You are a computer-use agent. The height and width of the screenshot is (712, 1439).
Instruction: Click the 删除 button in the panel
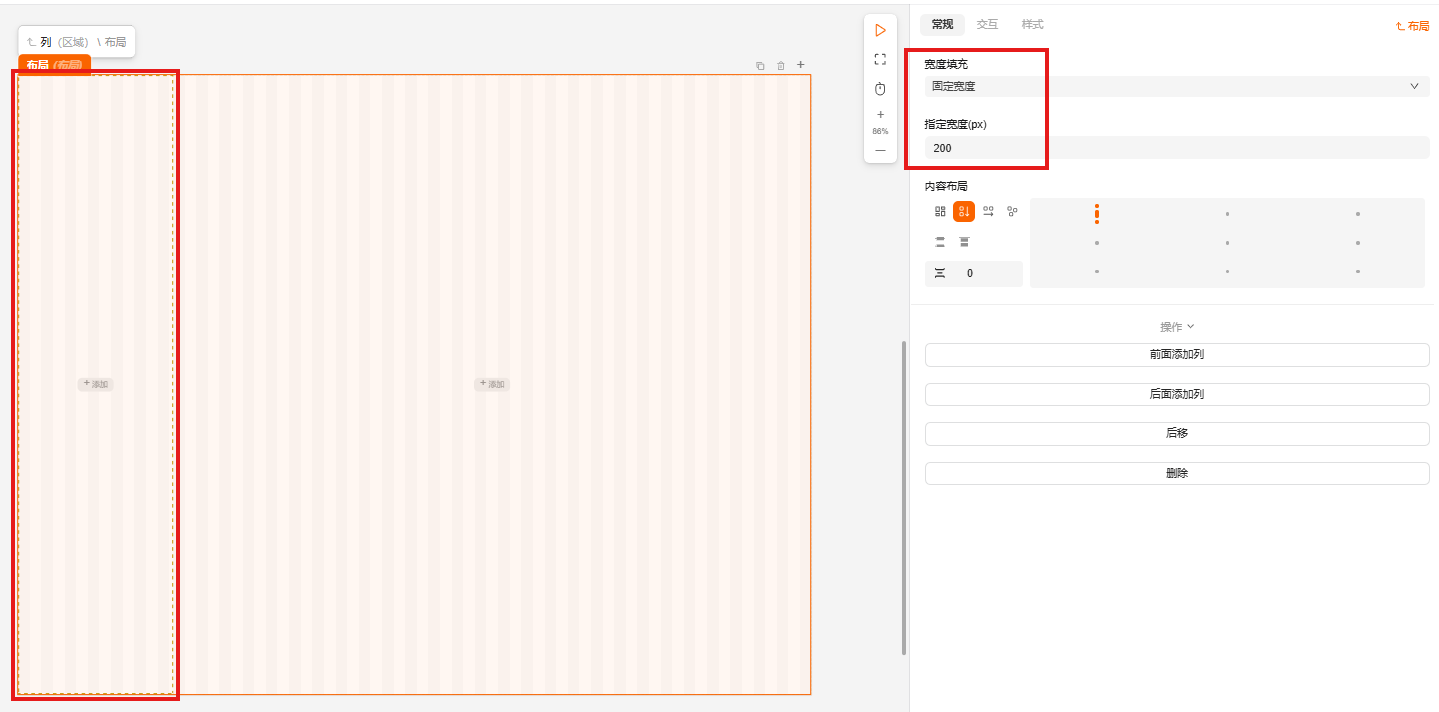point(1176,473)
